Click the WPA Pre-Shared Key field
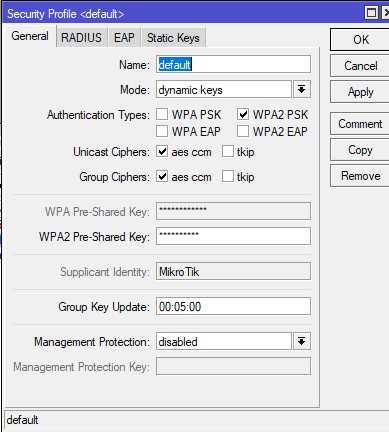Image resolution: width=389 pixels, height=432 pixels. [x=233, y=211]
